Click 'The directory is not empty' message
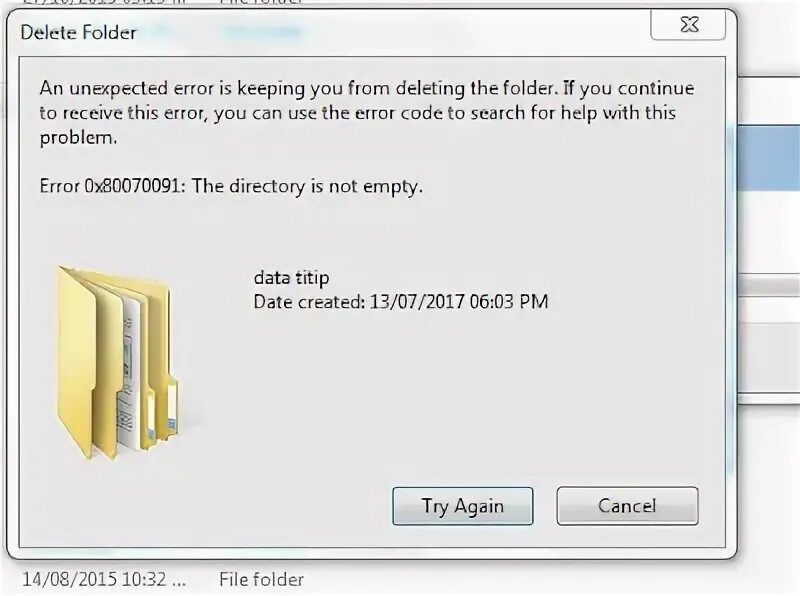 click(x=307, y=186)
